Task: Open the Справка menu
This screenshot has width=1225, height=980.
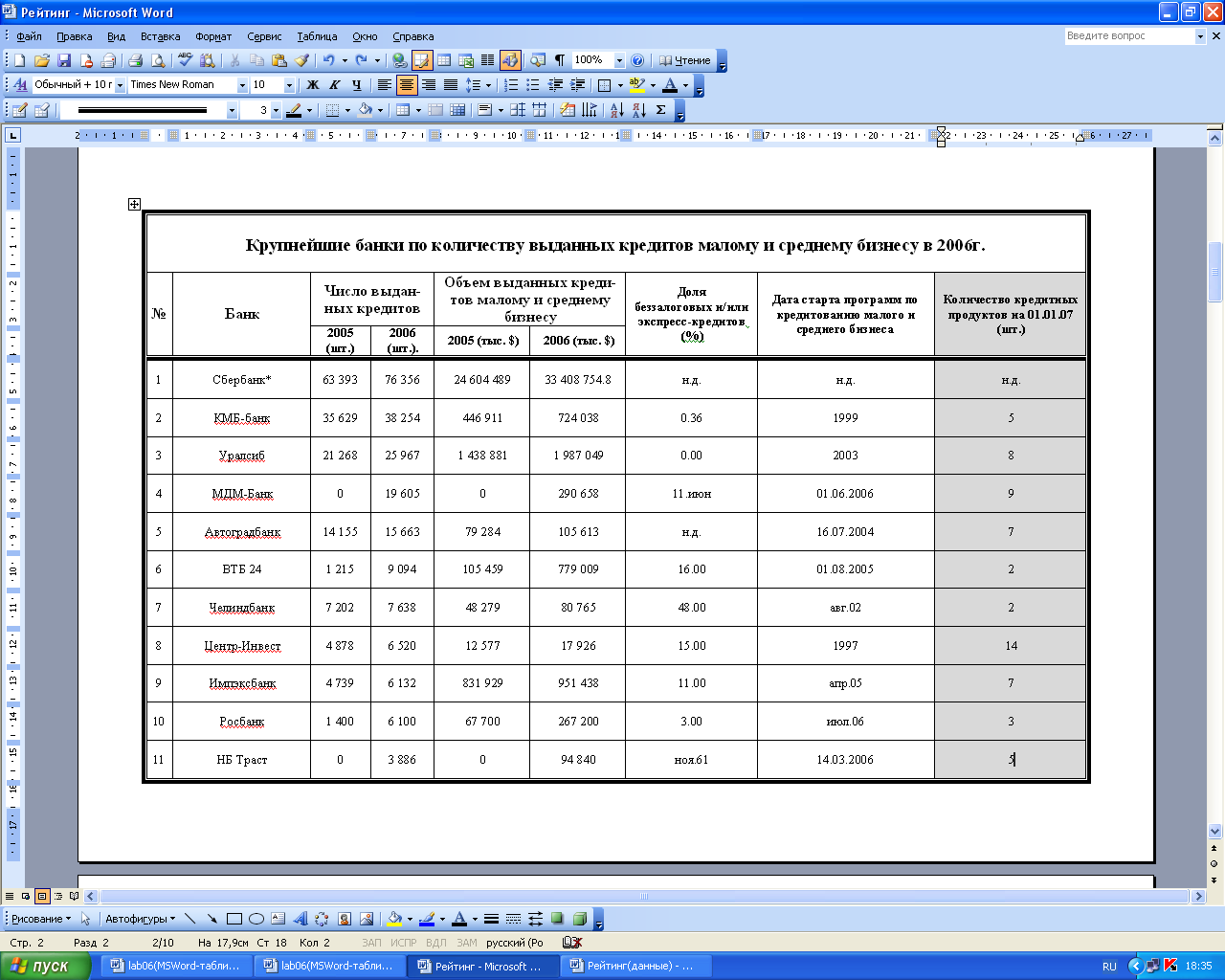Action: (x=412, y=36)
